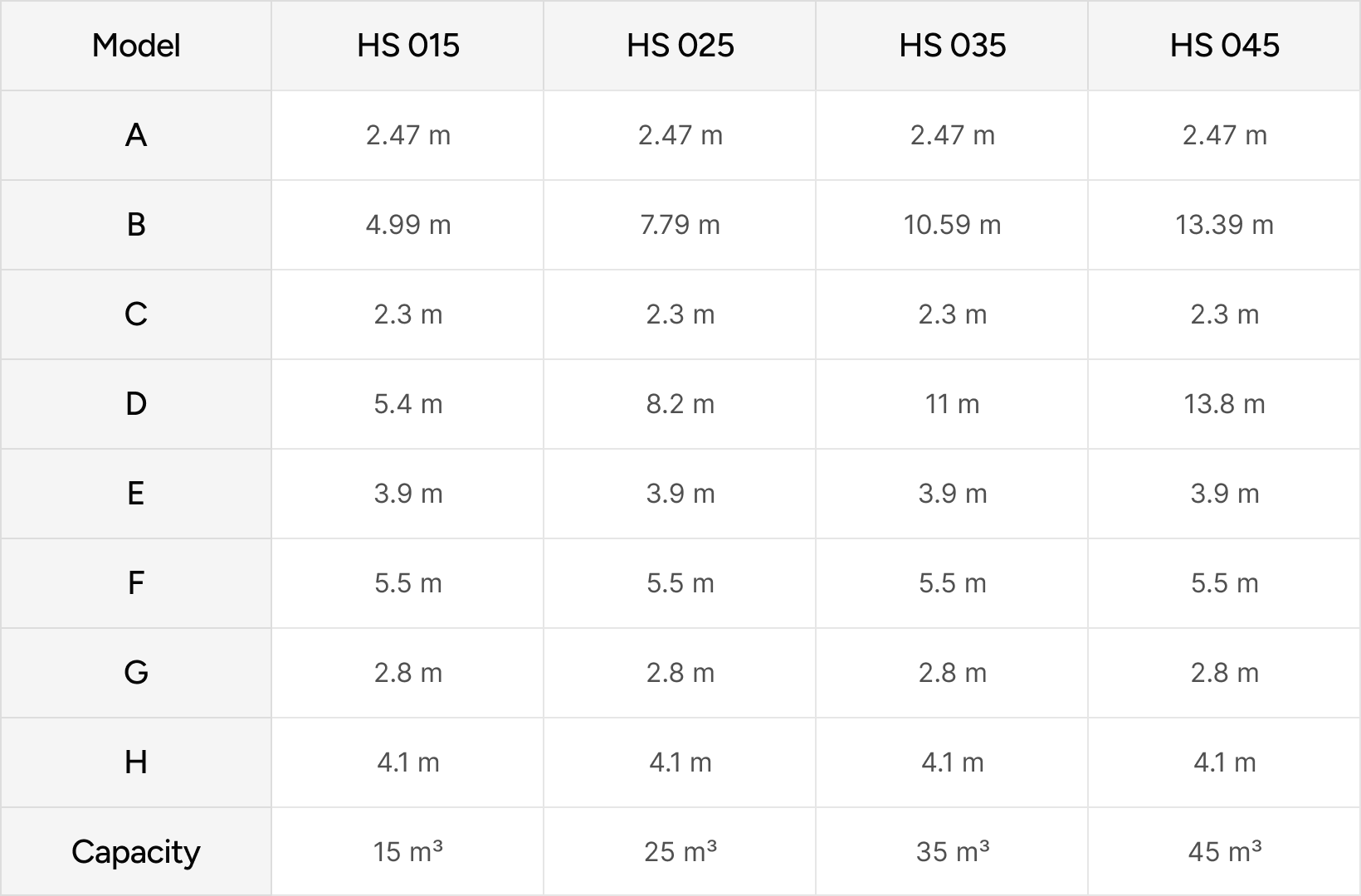Click the 4.99 m cell
This screenshot has height=896, width=1361.
point(407,225)
